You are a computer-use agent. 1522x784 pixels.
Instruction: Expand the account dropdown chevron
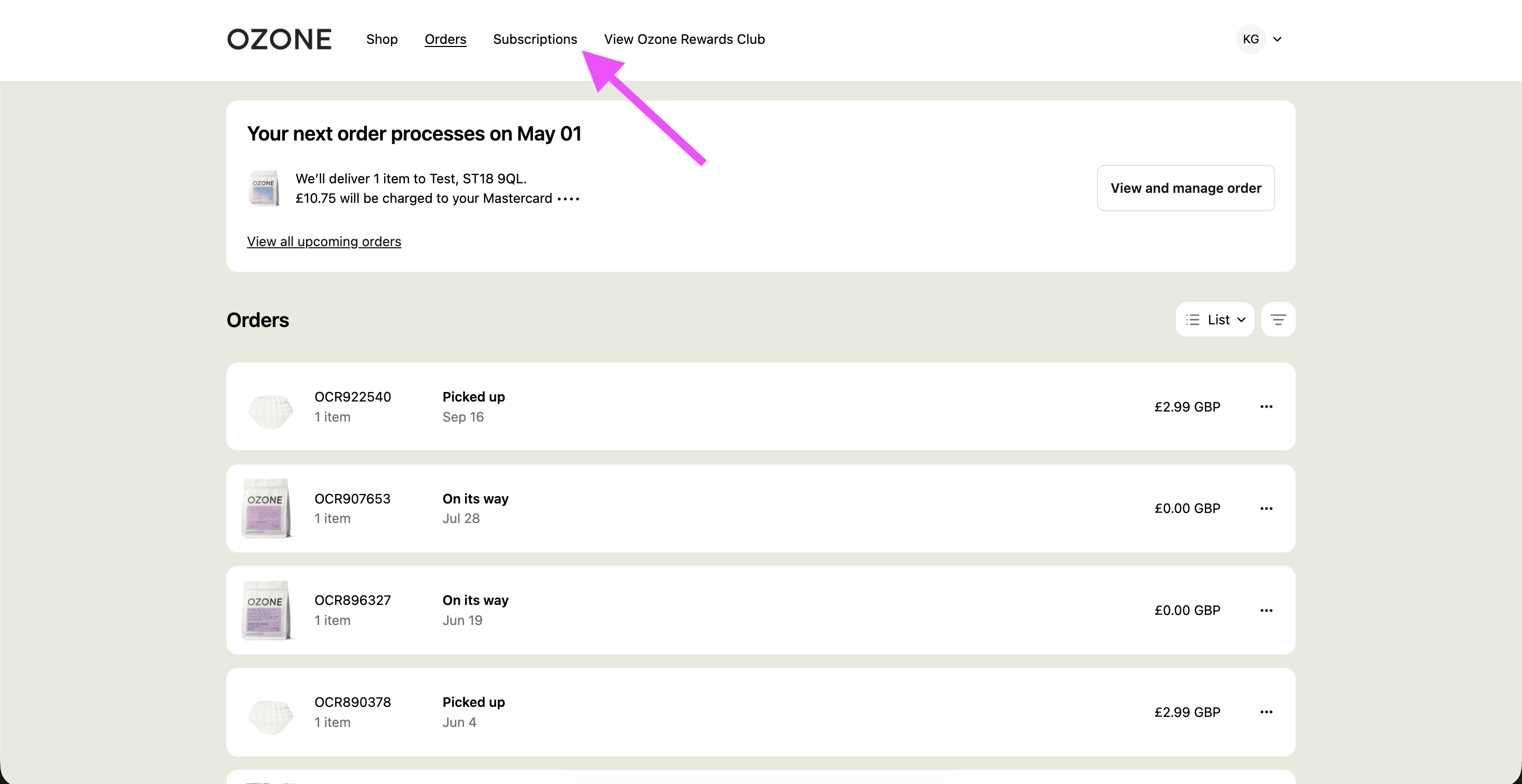1277,40
